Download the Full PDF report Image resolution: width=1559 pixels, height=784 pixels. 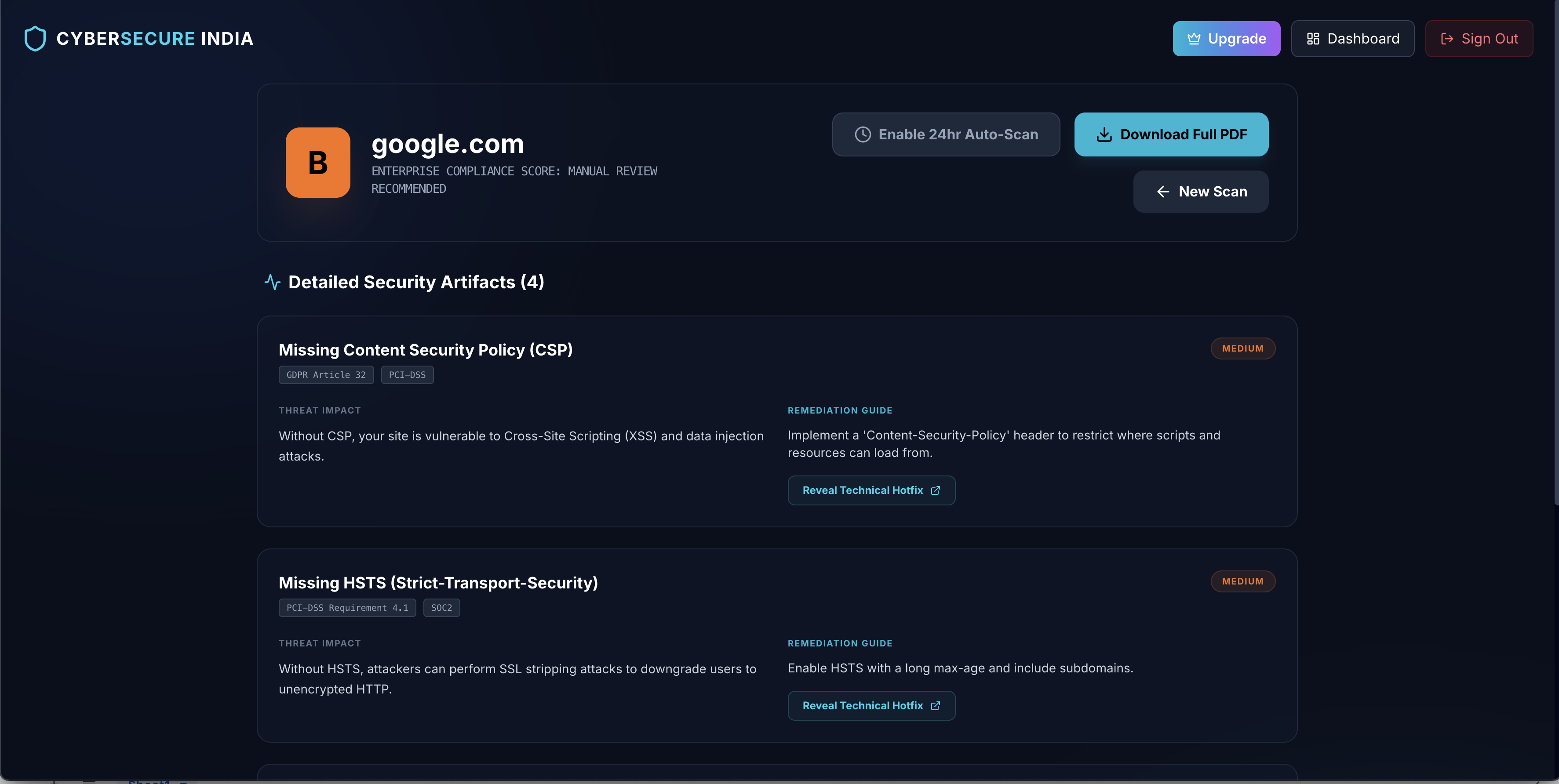coord(1172,134)
